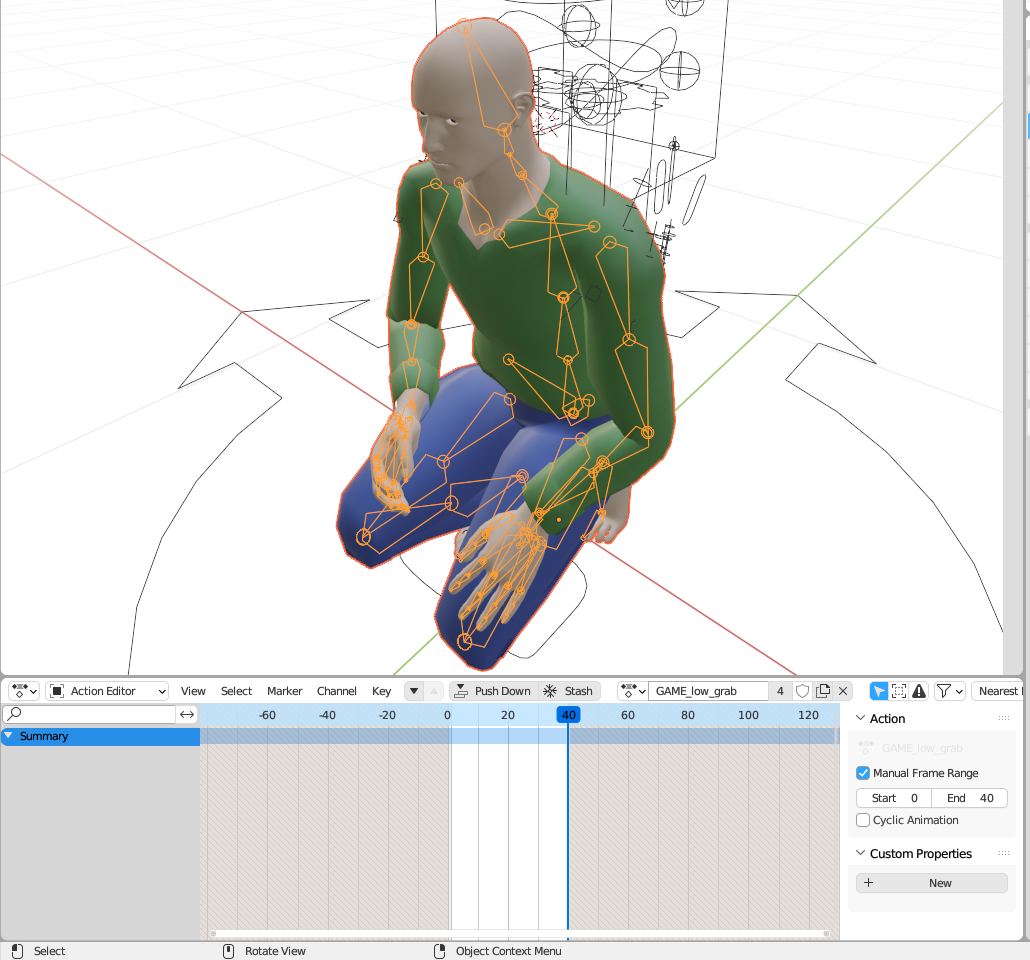Disable Manual Frame Range checkbox
Viewport: 1030px width, 960px height.
864,773
